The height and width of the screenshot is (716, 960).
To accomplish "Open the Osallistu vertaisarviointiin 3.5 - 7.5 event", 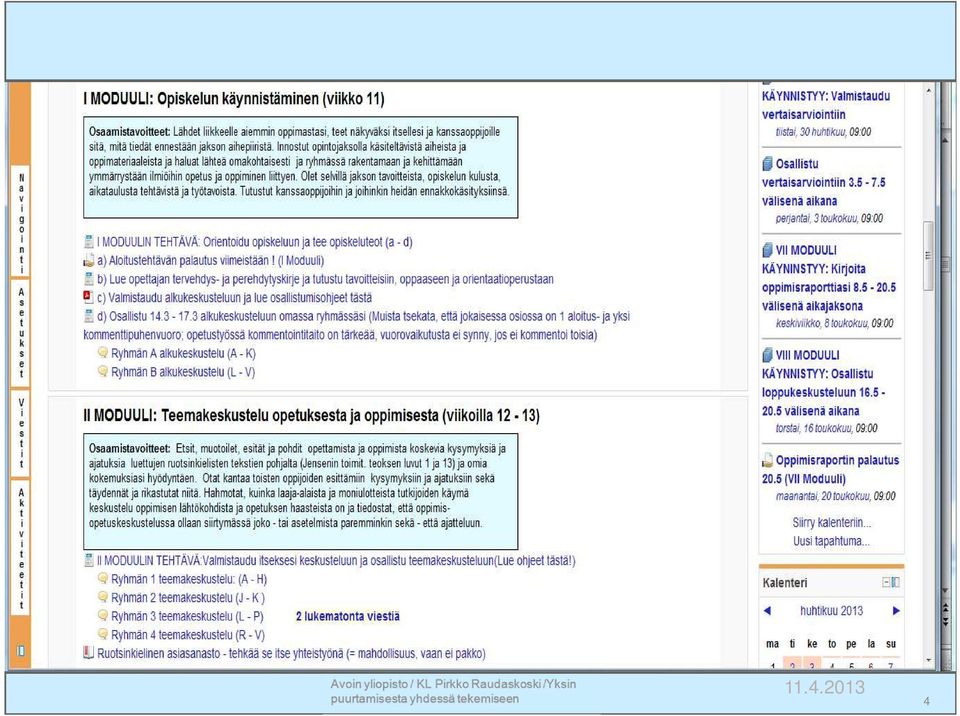I will [x=824, y=183].
